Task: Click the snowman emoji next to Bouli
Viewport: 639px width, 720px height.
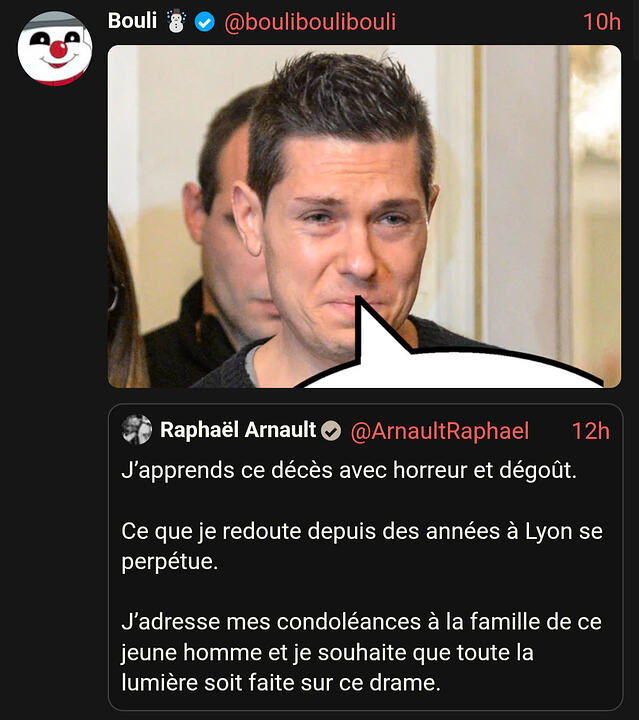Action: 176,22
